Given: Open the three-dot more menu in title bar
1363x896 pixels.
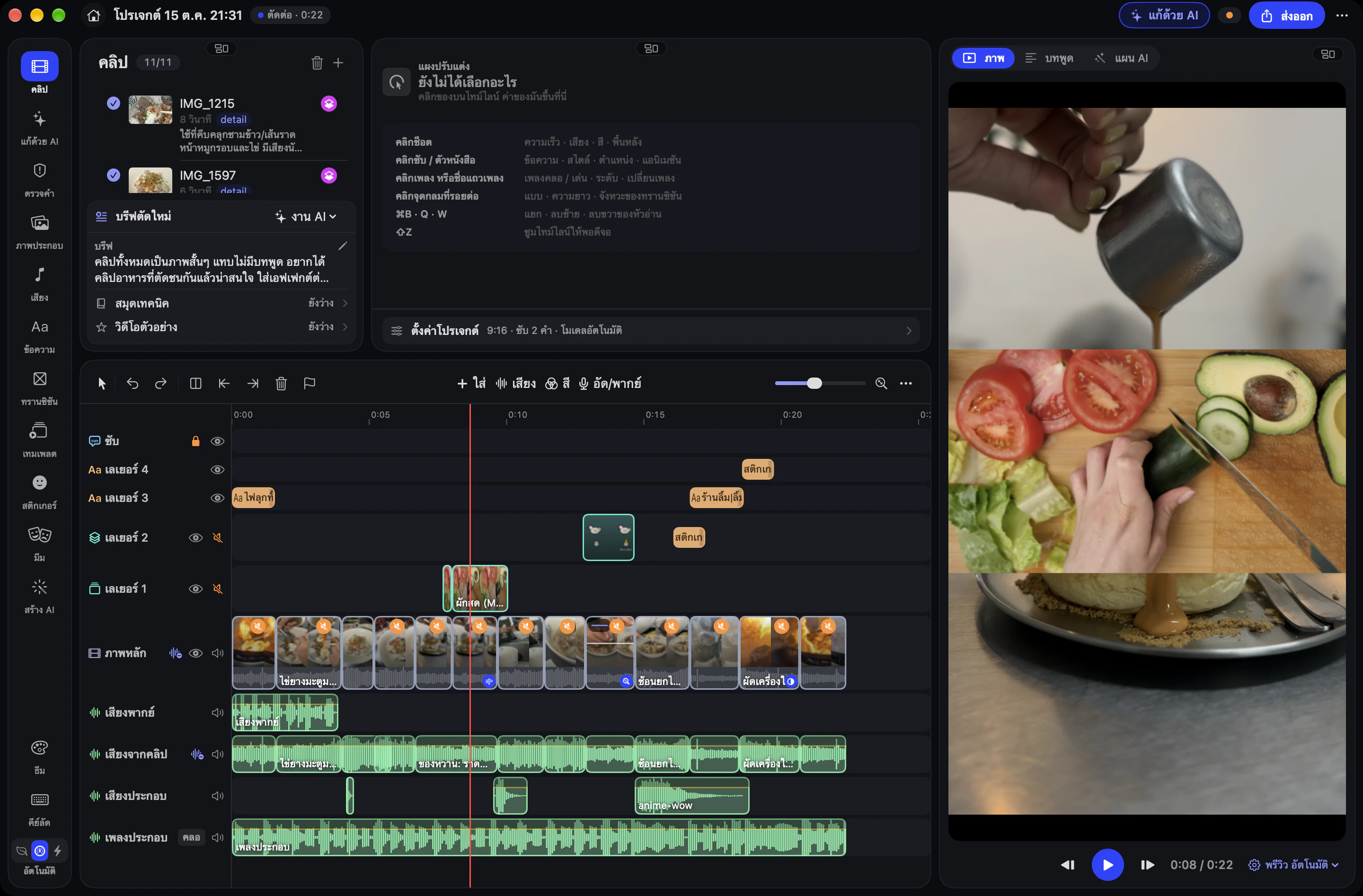Looking at the screenshot, I should (x=1341, y=16).
